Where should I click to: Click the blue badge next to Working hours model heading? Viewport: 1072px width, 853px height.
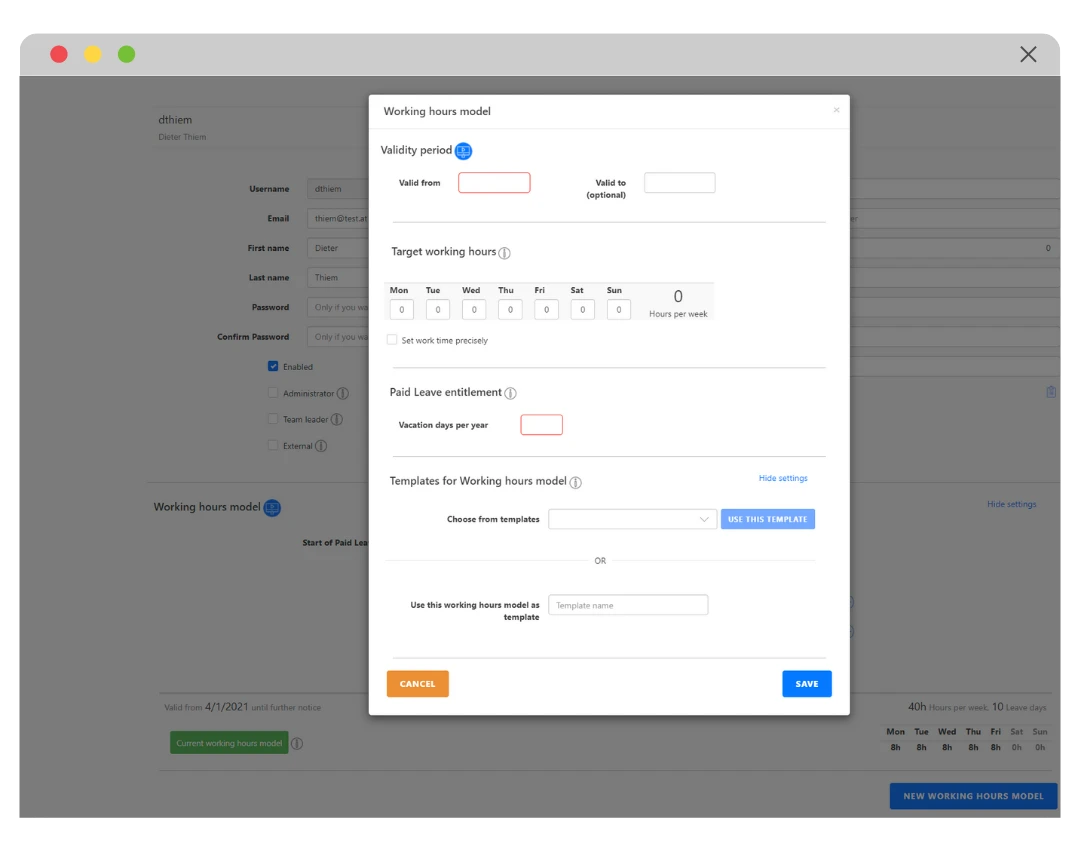point(271,507)
